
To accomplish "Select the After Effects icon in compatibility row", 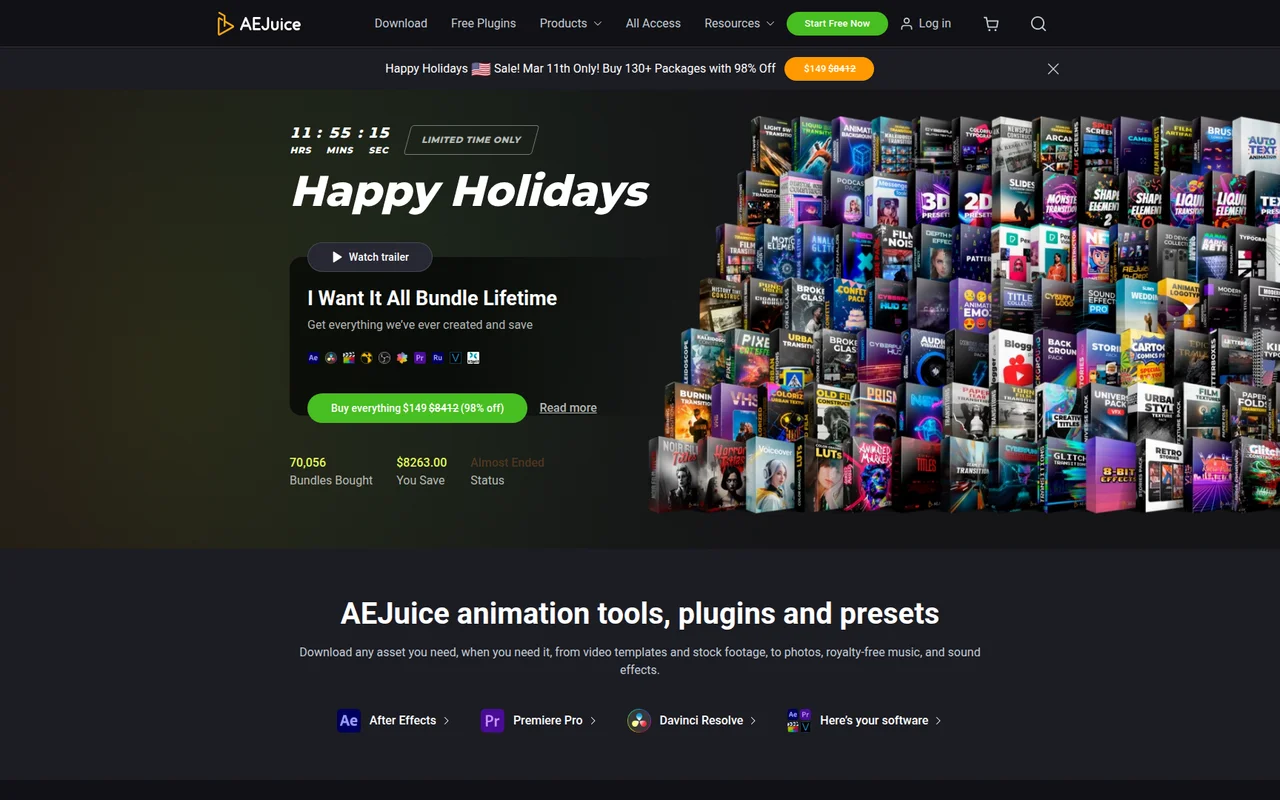I will pyautogui.click(x=348, y=720).
